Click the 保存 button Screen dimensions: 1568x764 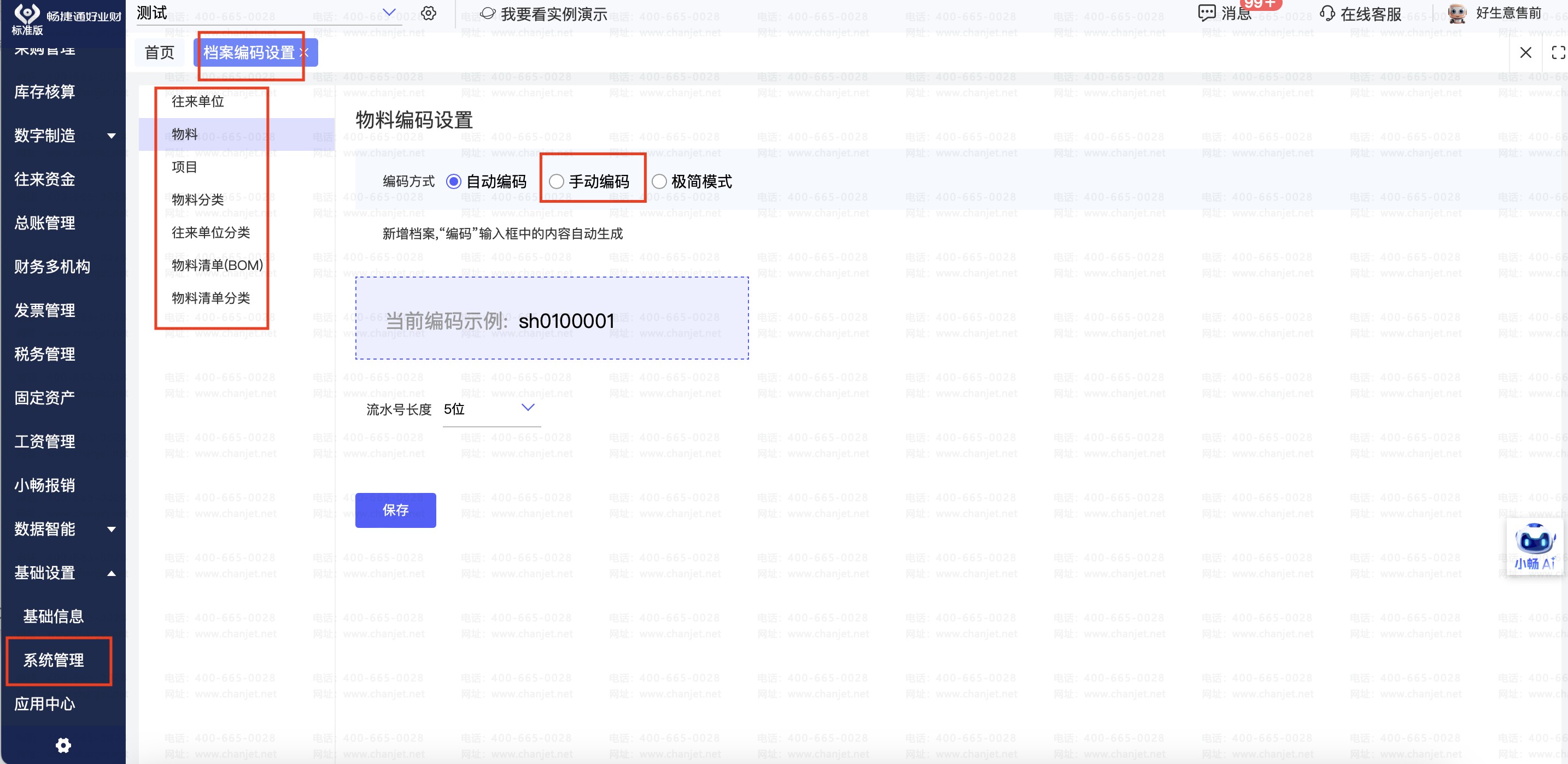(395, 510)
